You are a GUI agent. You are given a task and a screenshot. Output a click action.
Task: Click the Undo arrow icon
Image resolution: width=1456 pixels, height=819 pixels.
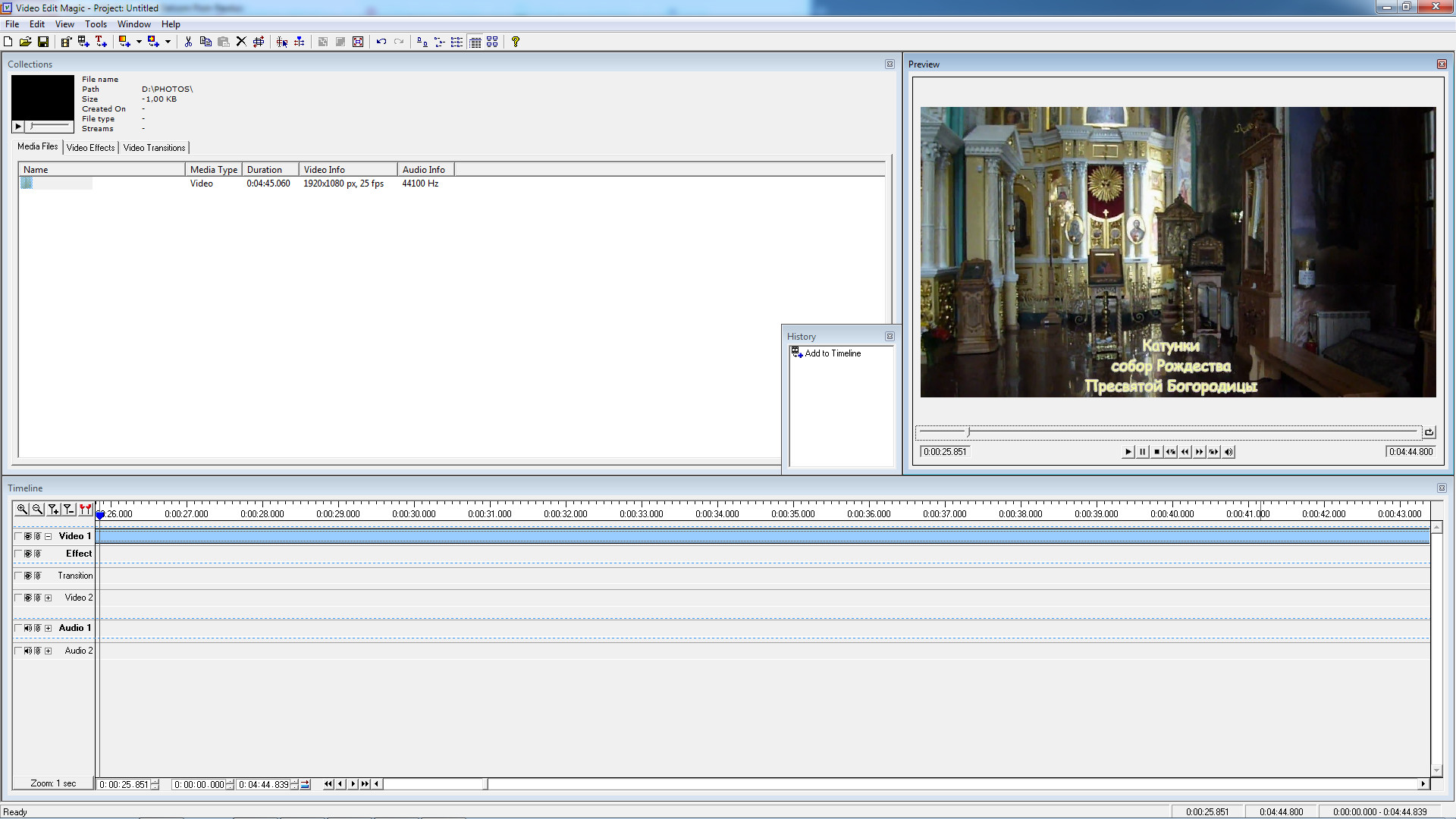pos(381,42)
